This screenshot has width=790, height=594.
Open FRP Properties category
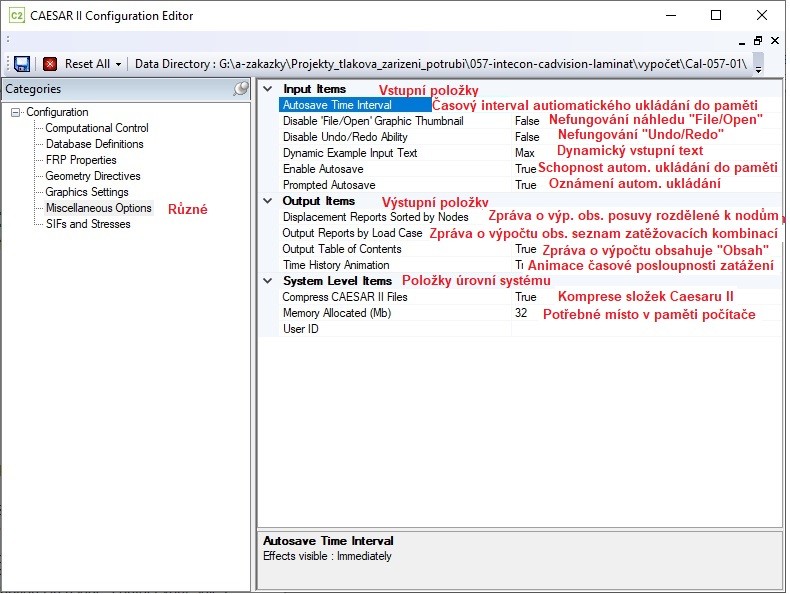coord(81,160)
